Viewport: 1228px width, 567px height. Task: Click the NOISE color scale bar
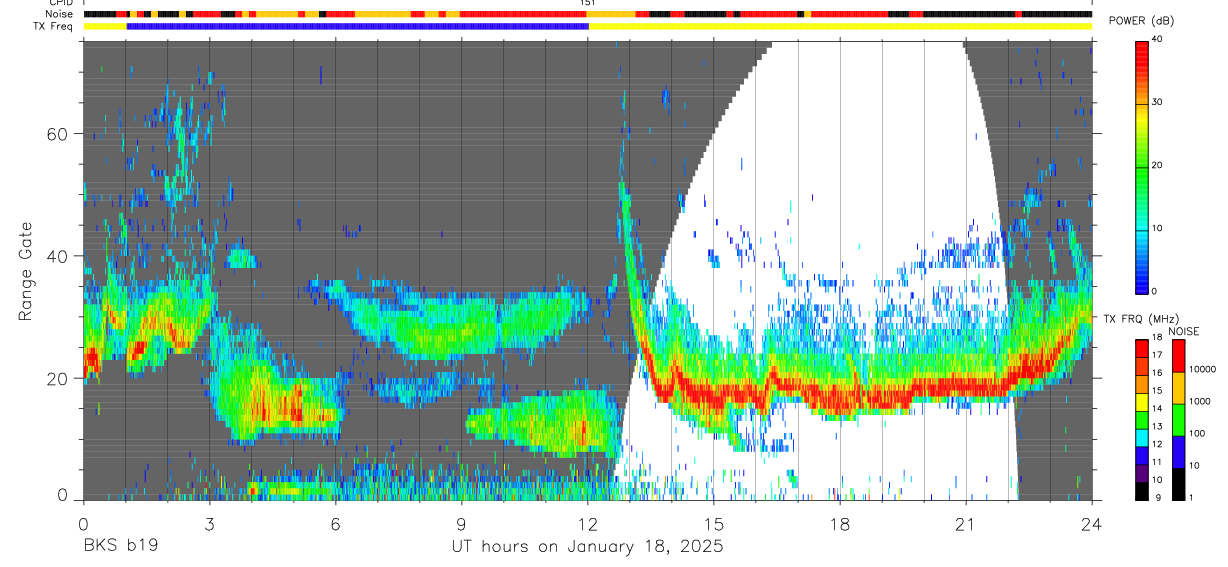(x=1178, y=420)
